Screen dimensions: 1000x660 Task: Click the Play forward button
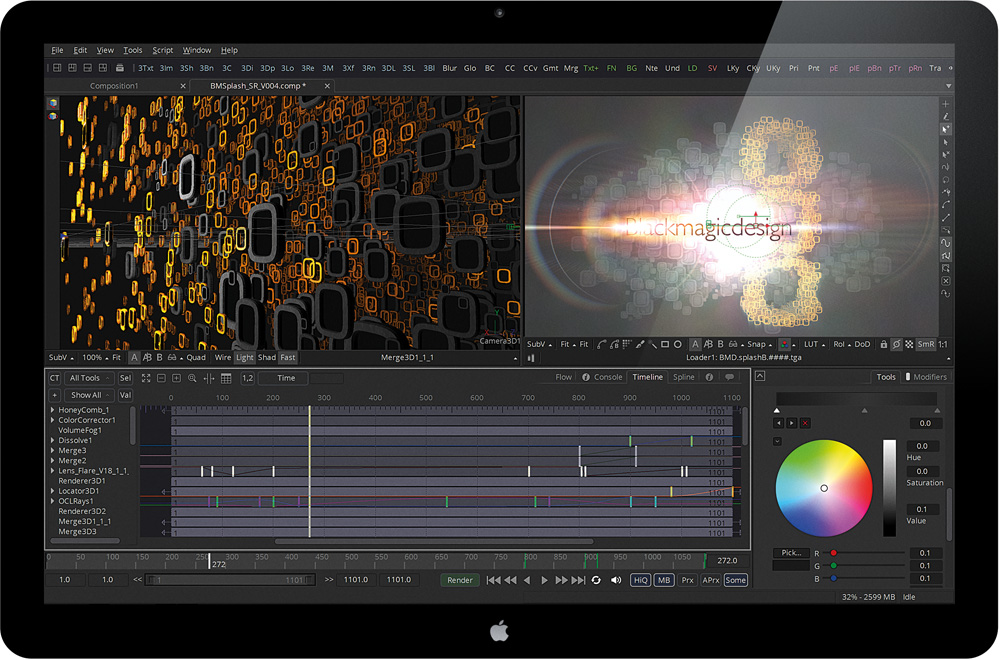tap(544, 580)
